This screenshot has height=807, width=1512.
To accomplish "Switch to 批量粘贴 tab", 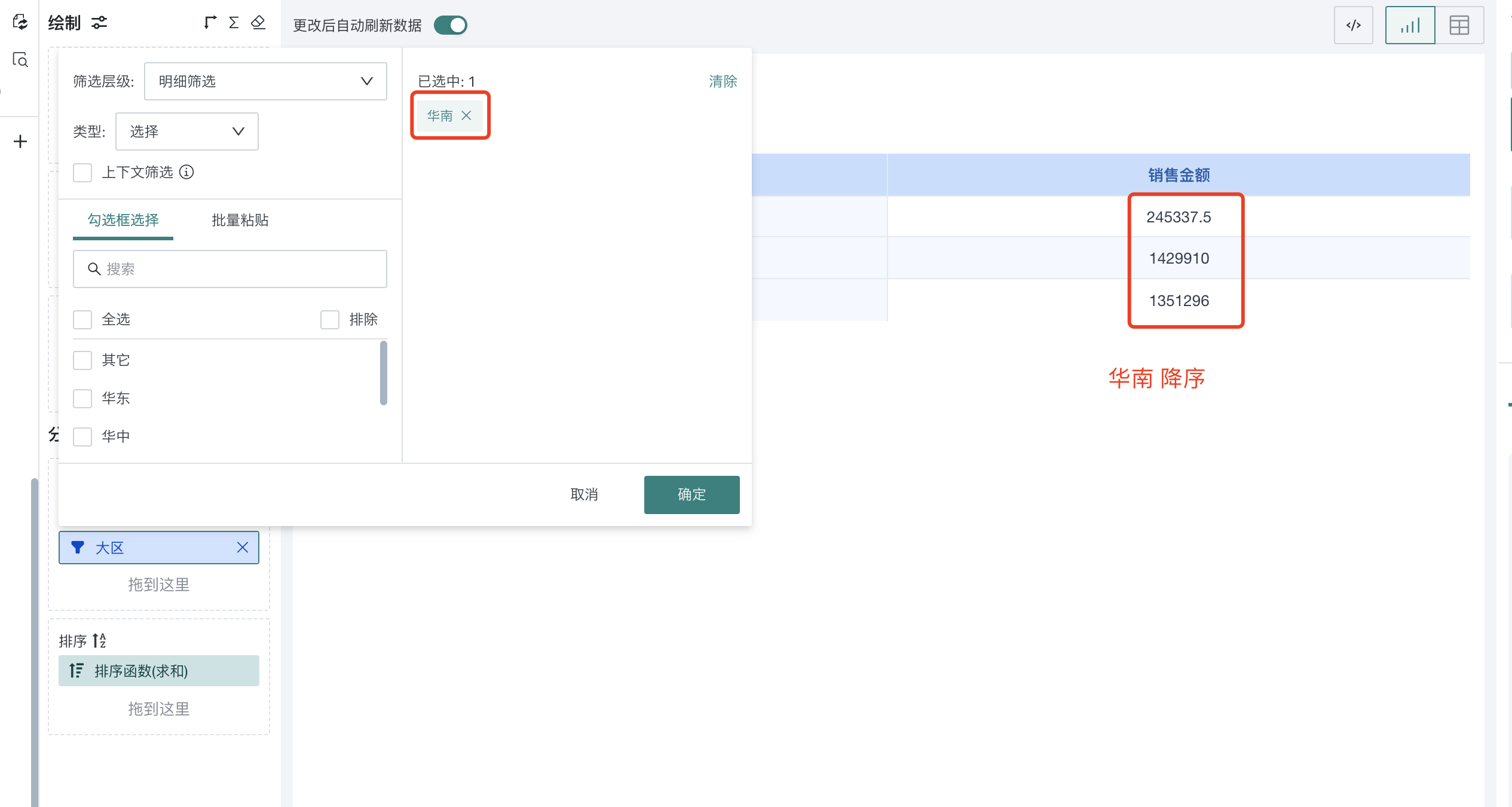I will 240,220.
